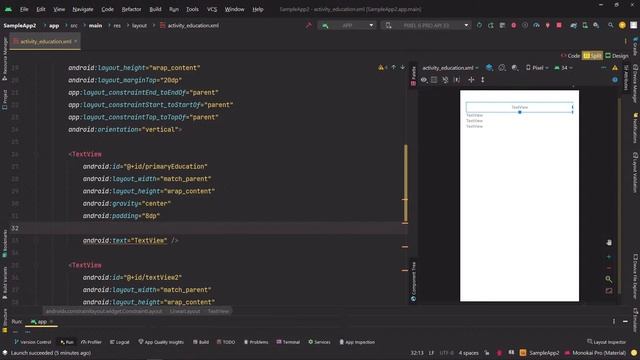Close the activity_education.xml editor tab
Viewport: 640px width, 360px height.
click(x=76, y=41)
